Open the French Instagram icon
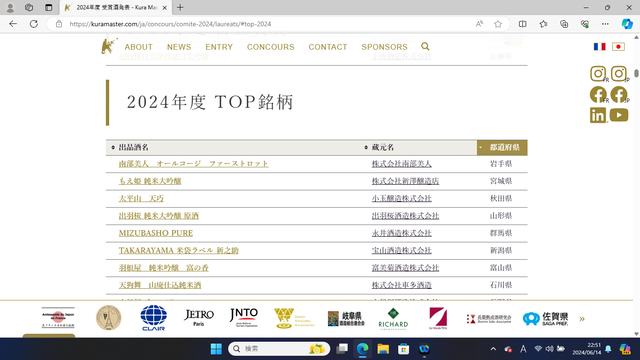The height and width of the screenshot is (360, 640). pyautogui.click(x=598, y=74)
